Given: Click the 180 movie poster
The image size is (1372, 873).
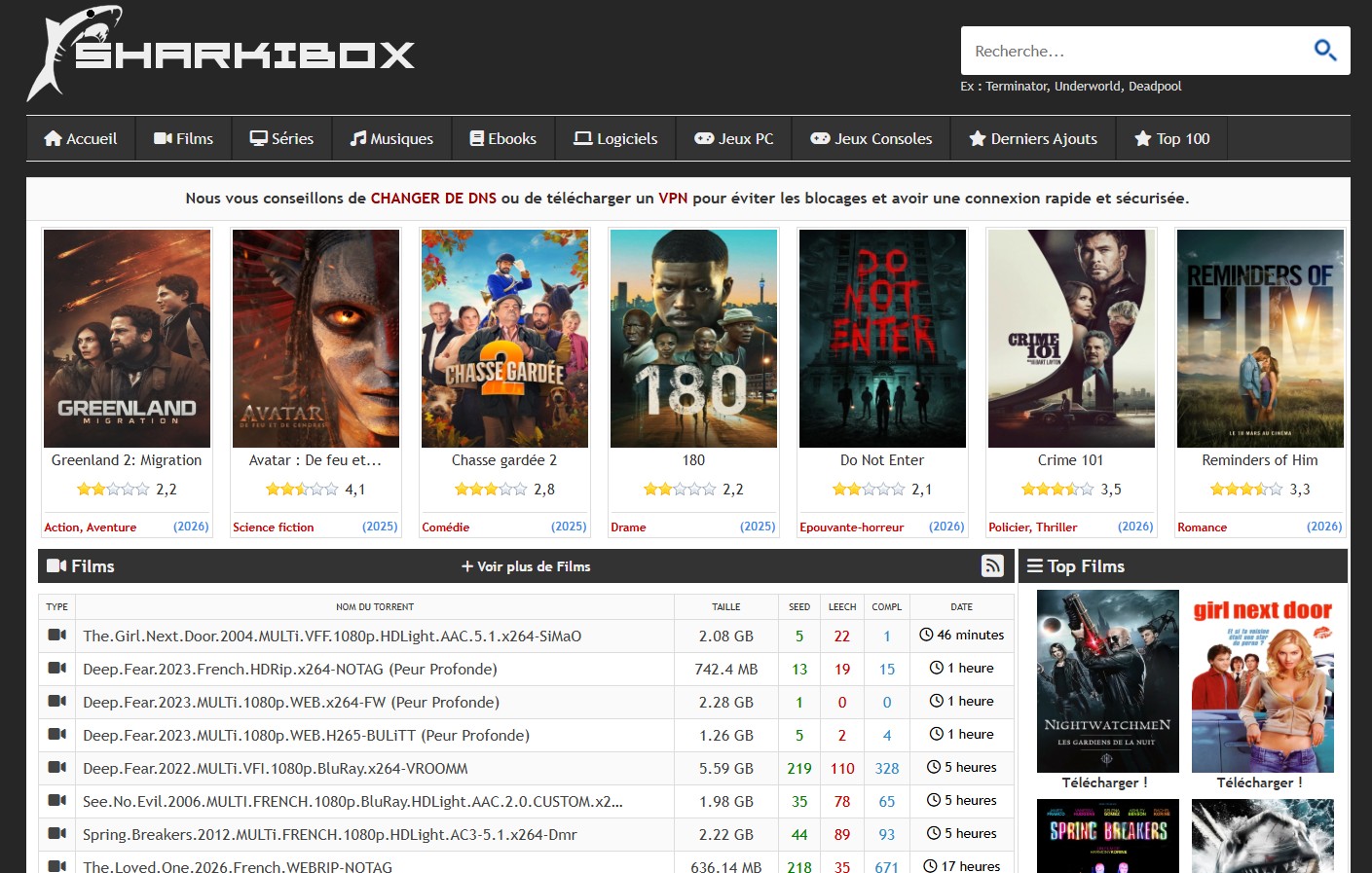Looking at the screenshot, I should point(693,339).
